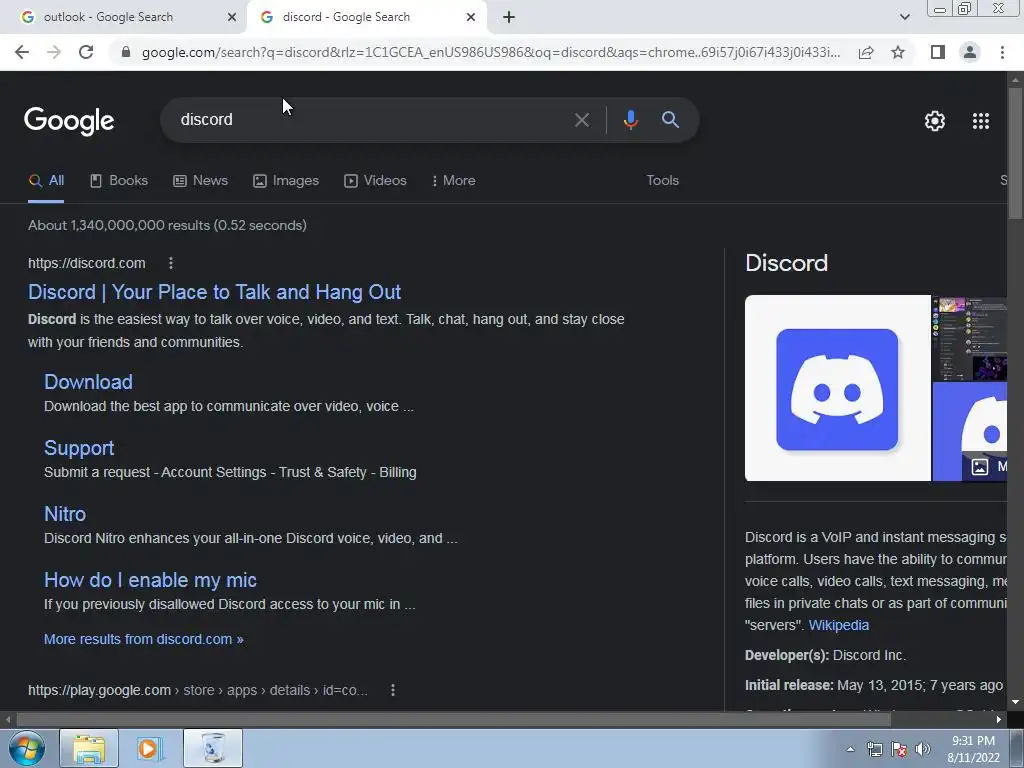The width and height of the screenshot is (1024, 768).
Task: Expand the tab search dropdown arrow
Action: coord(904,18)
